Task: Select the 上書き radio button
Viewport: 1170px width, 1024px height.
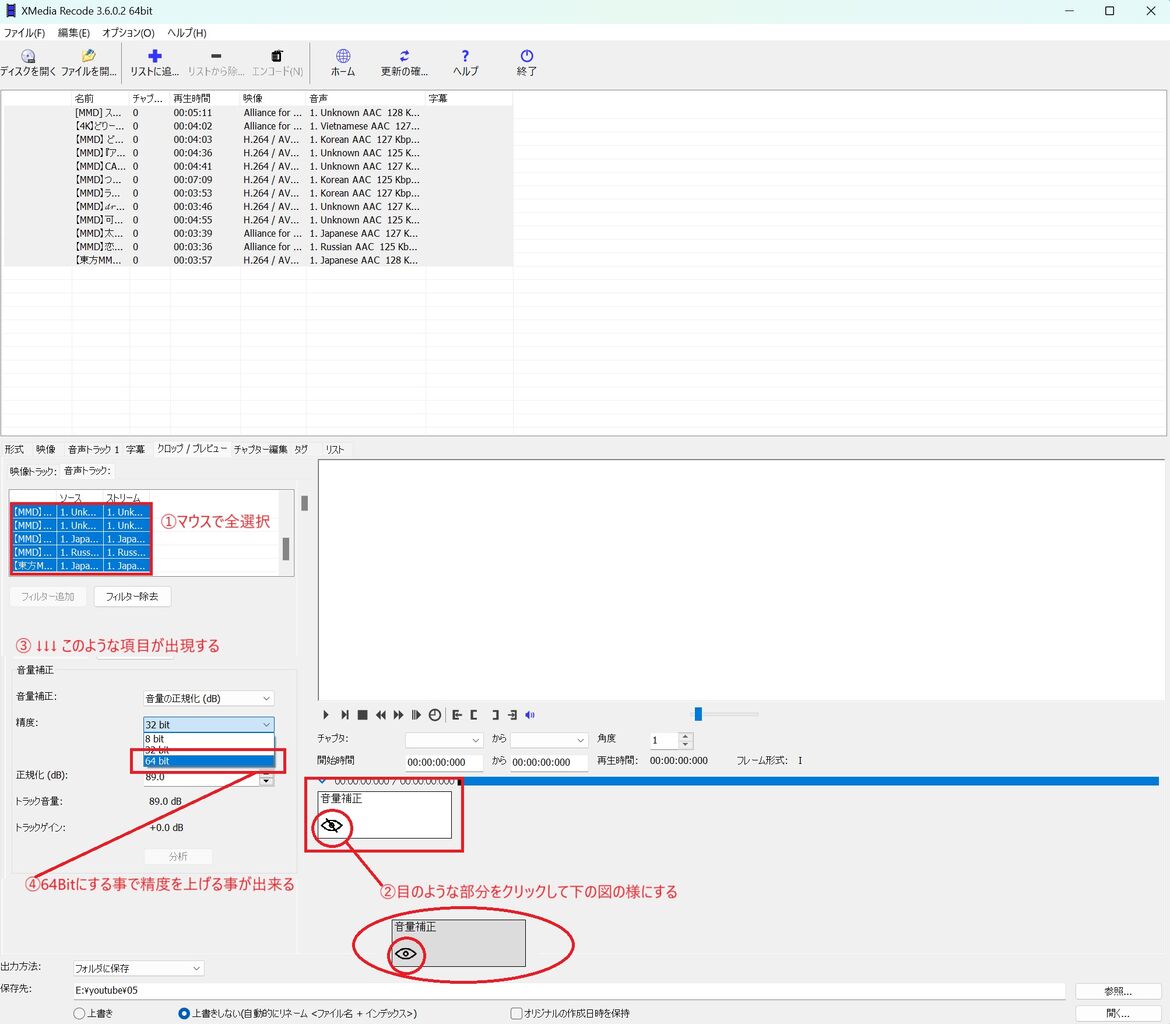Action: coord(79,1014)
